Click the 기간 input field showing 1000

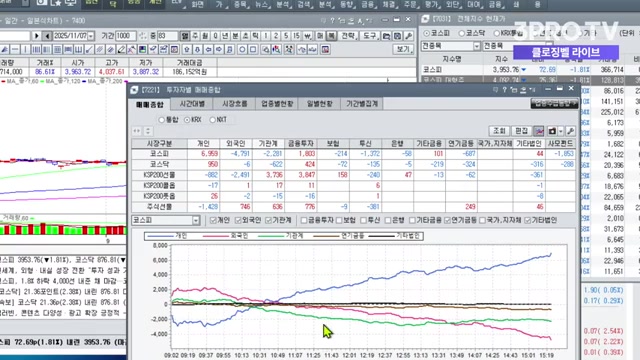click(x=126, y=36)
